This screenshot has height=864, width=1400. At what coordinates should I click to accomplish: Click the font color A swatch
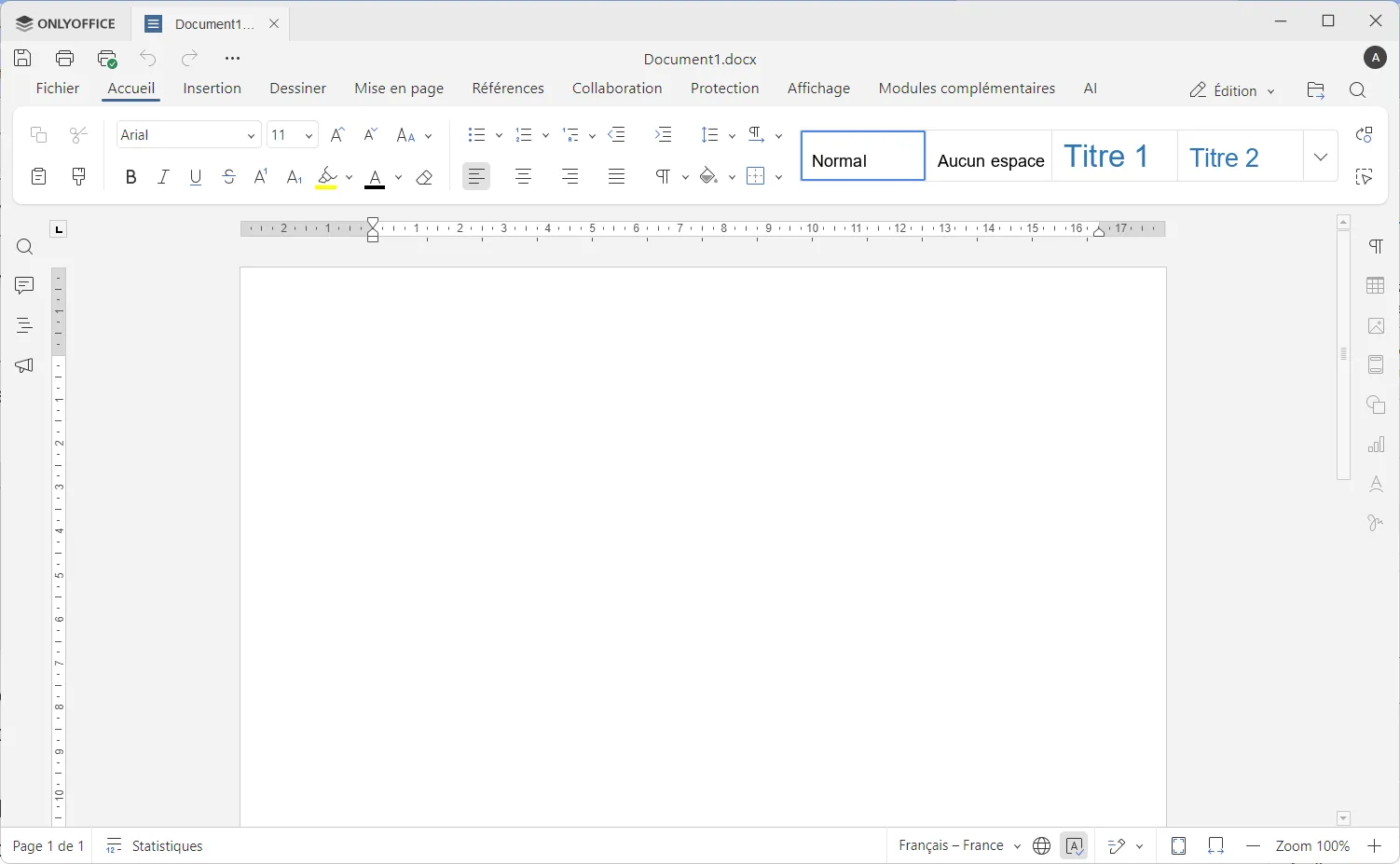(375, 176)
